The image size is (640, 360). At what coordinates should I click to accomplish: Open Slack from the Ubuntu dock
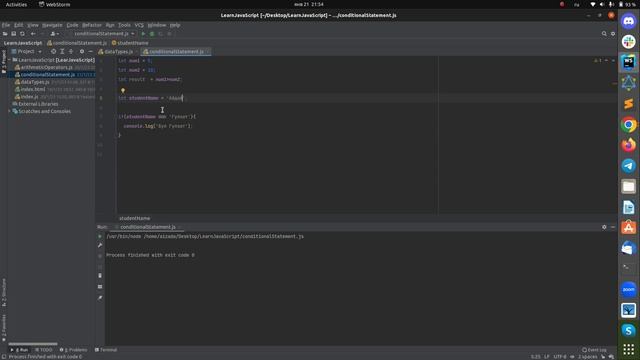(x=629, y=42)
